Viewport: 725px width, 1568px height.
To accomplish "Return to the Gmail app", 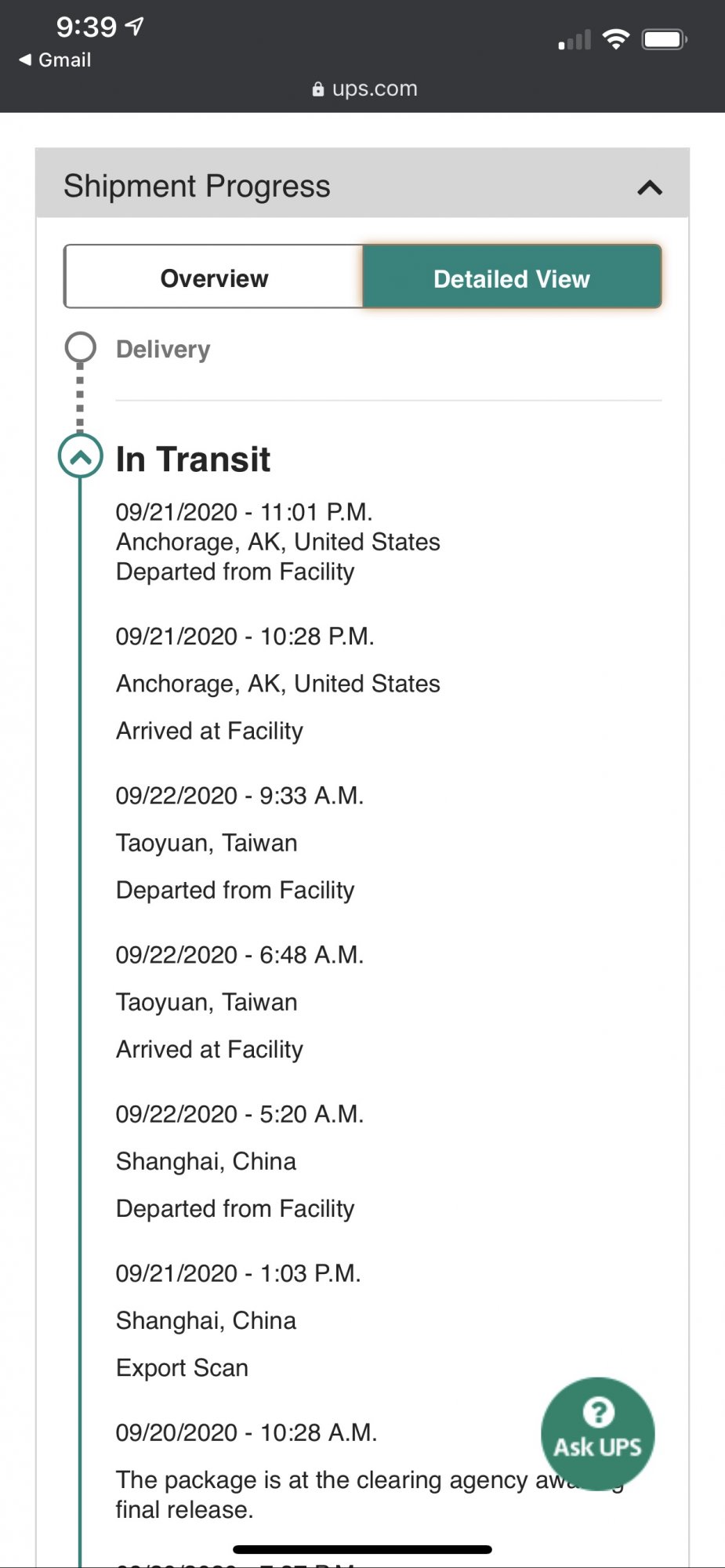I will coord(64,60).
